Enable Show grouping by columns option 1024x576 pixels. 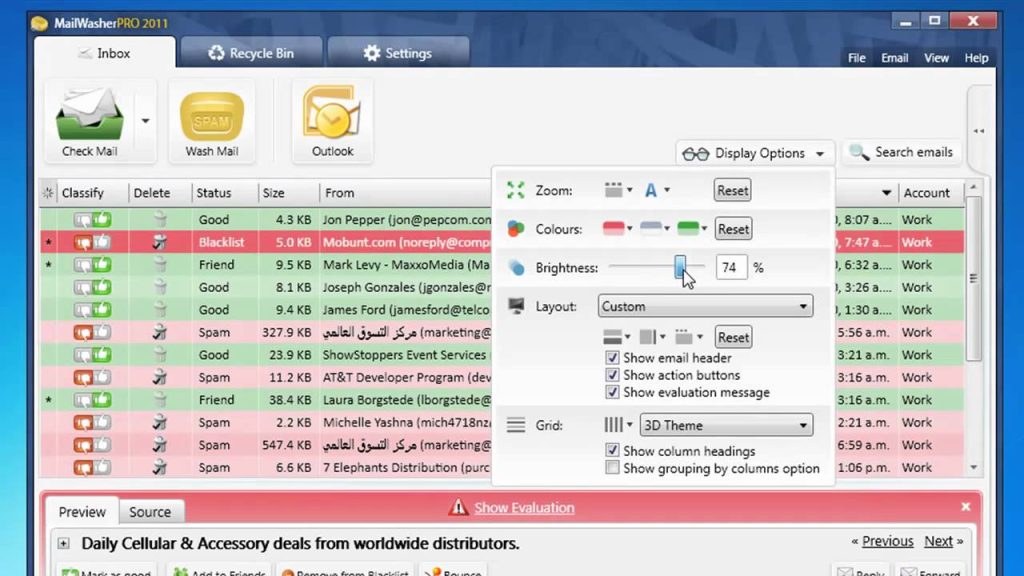pyautogui.click(x=613, y=468)
